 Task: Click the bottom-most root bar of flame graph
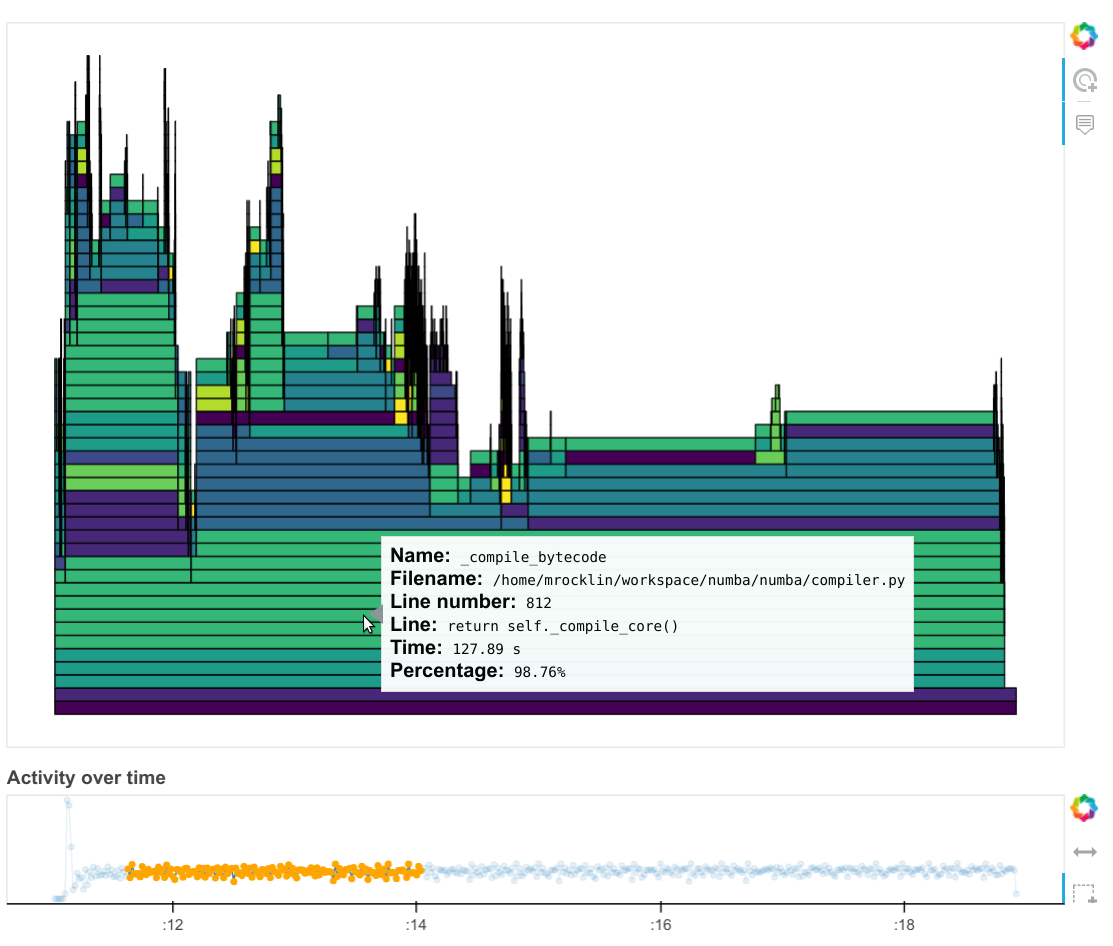pos(535,708)
